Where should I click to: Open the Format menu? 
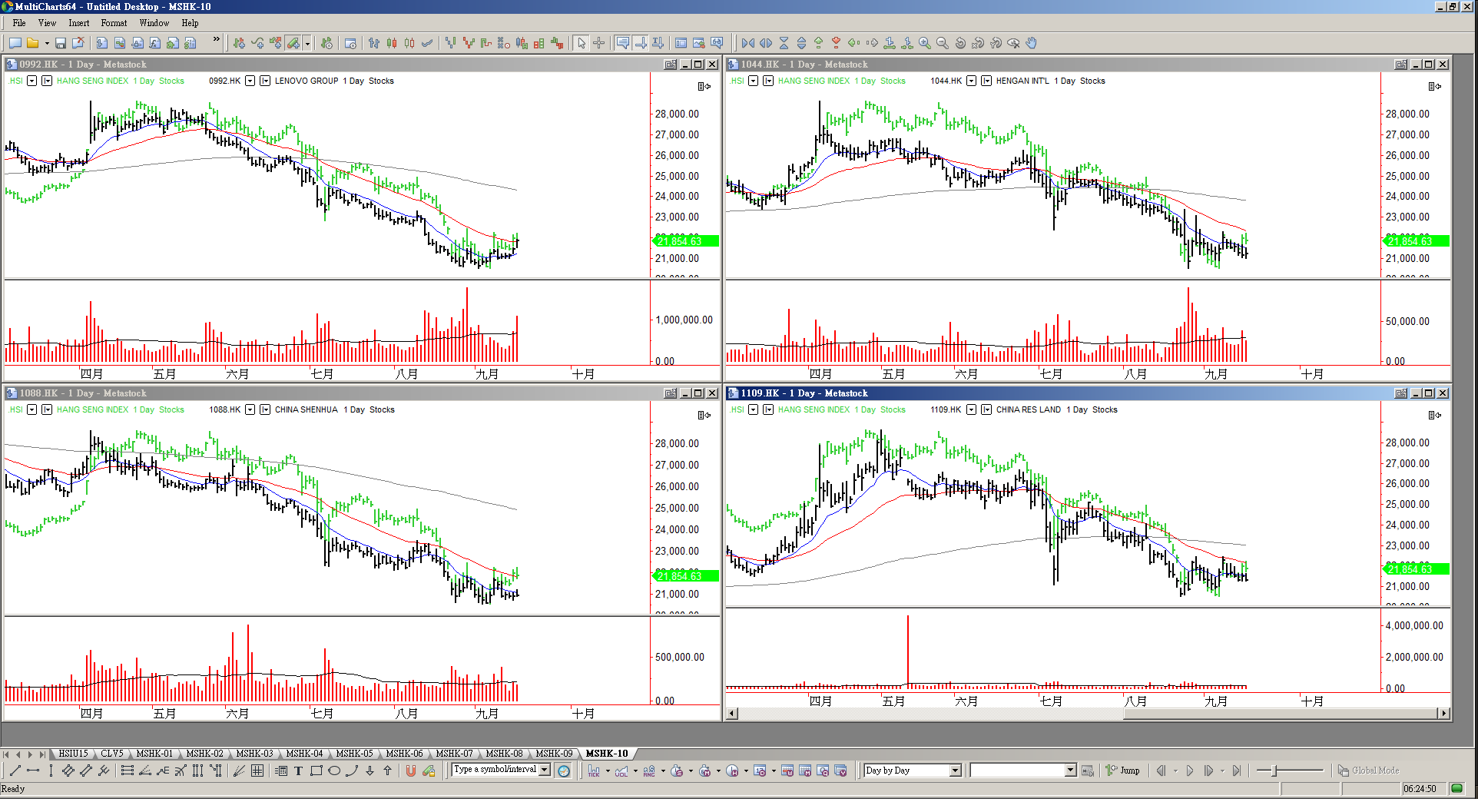(x=114, y=23)
